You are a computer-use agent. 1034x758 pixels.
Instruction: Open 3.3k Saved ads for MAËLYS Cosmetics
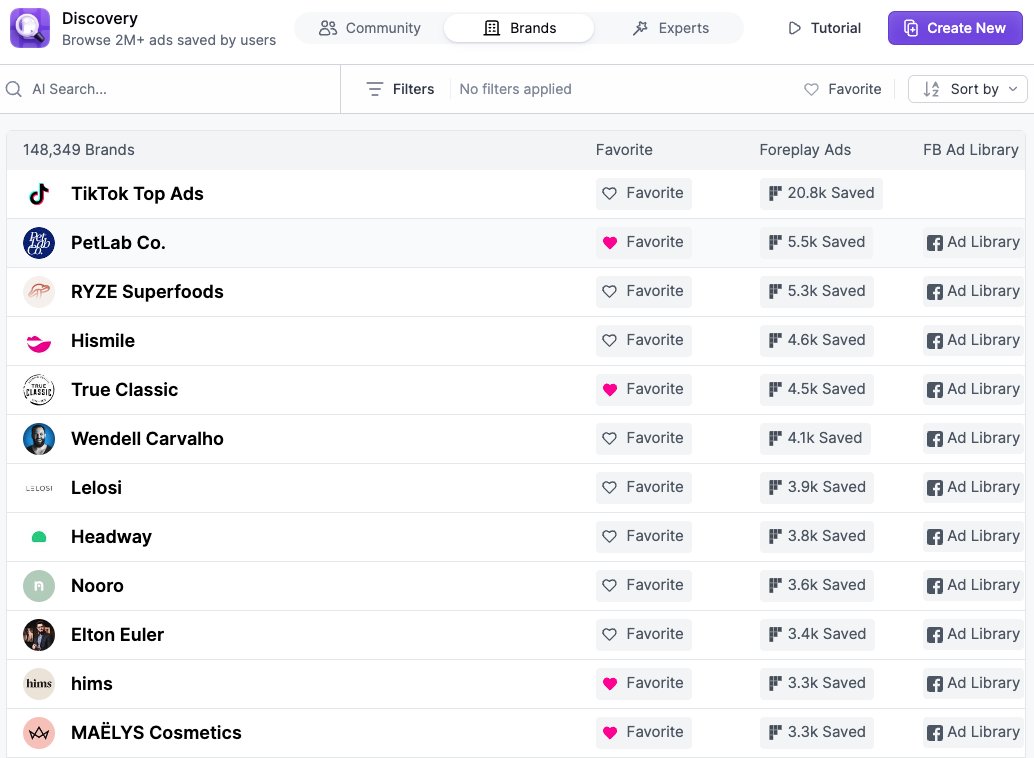point(816,732)
